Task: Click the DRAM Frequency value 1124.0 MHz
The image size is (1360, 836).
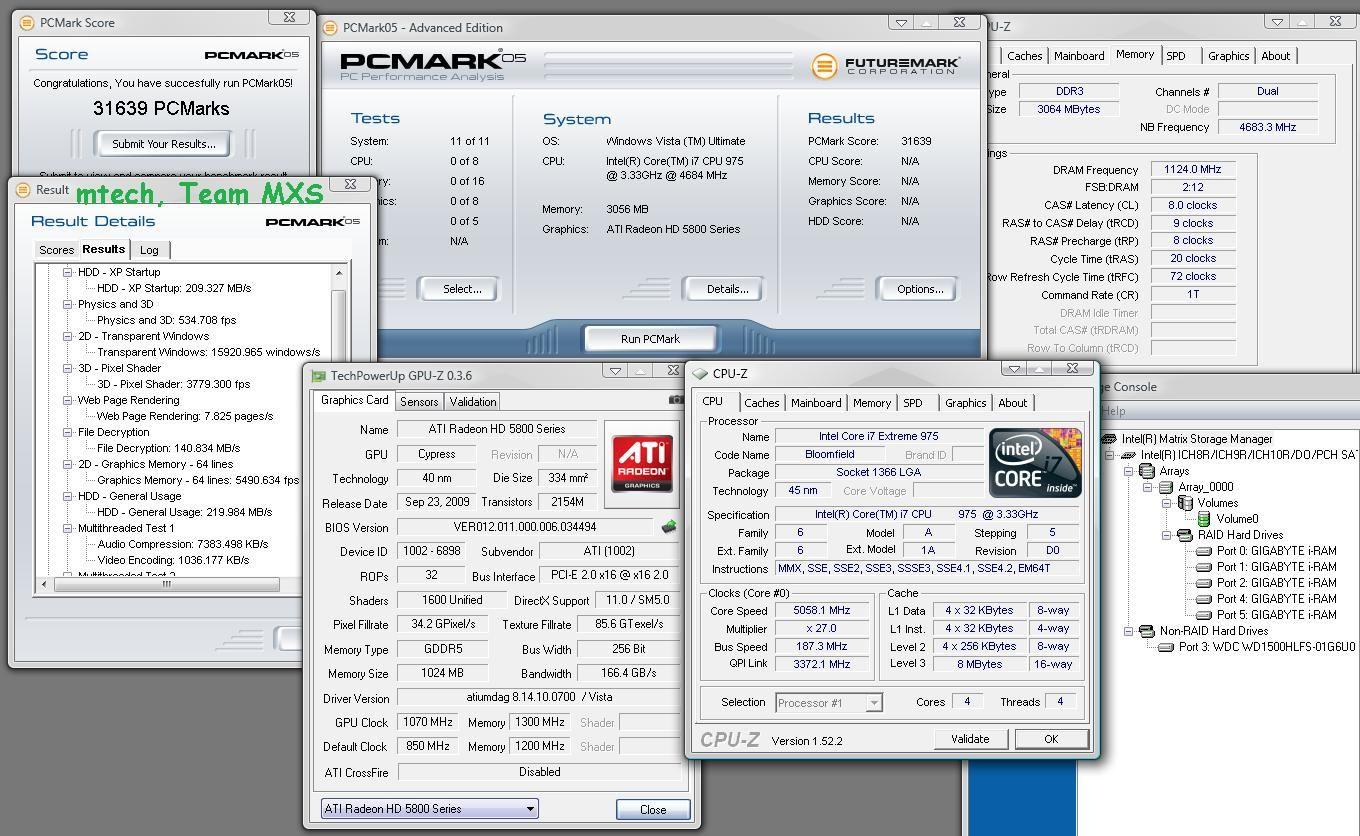Action: [1193, 170]
